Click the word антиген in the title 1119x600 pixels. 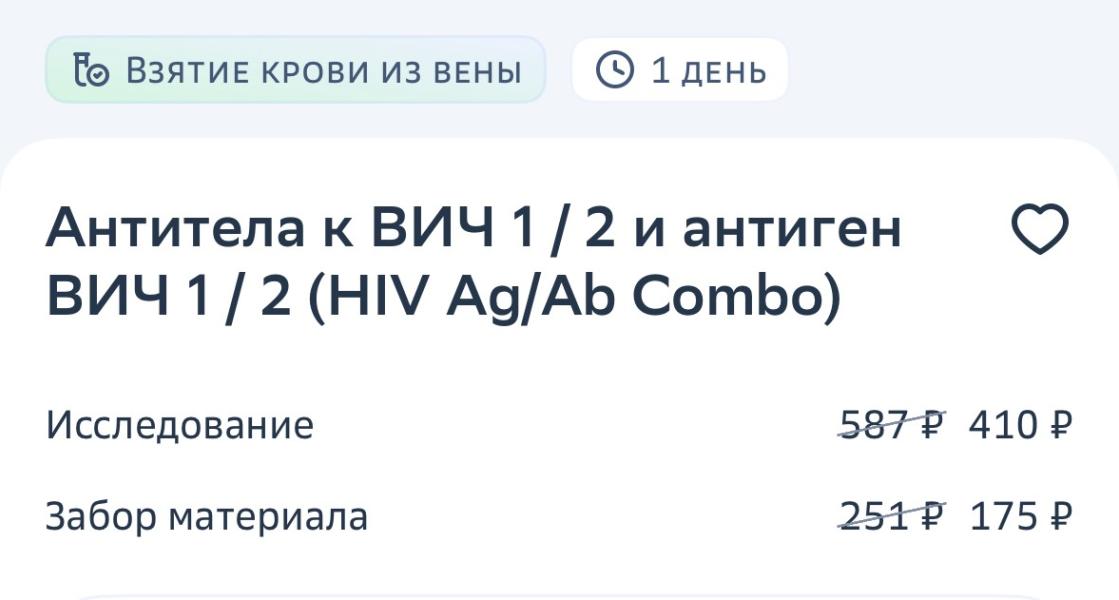click(792, 228)
